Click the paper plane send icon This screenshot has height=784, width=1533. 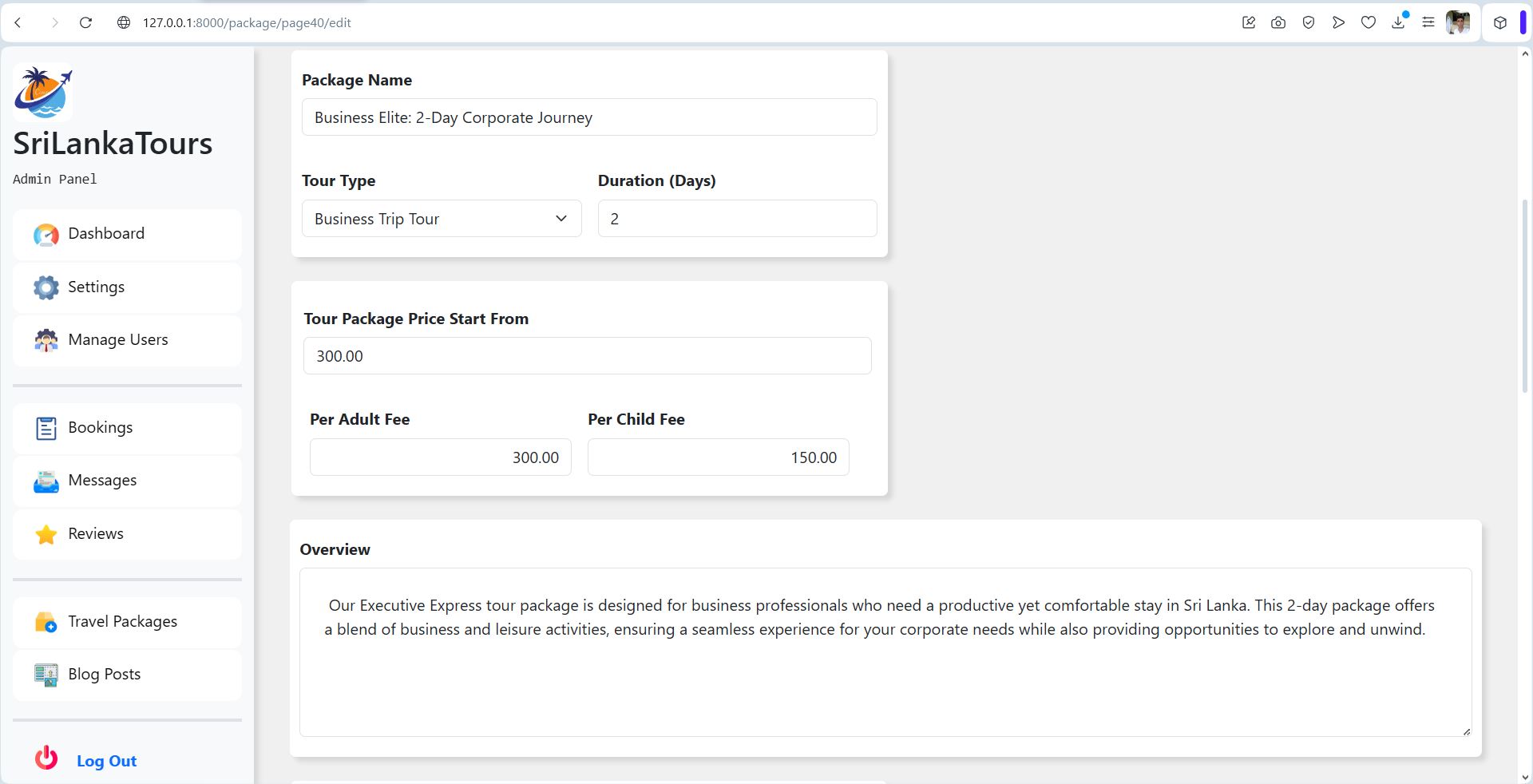[1338, 22]
